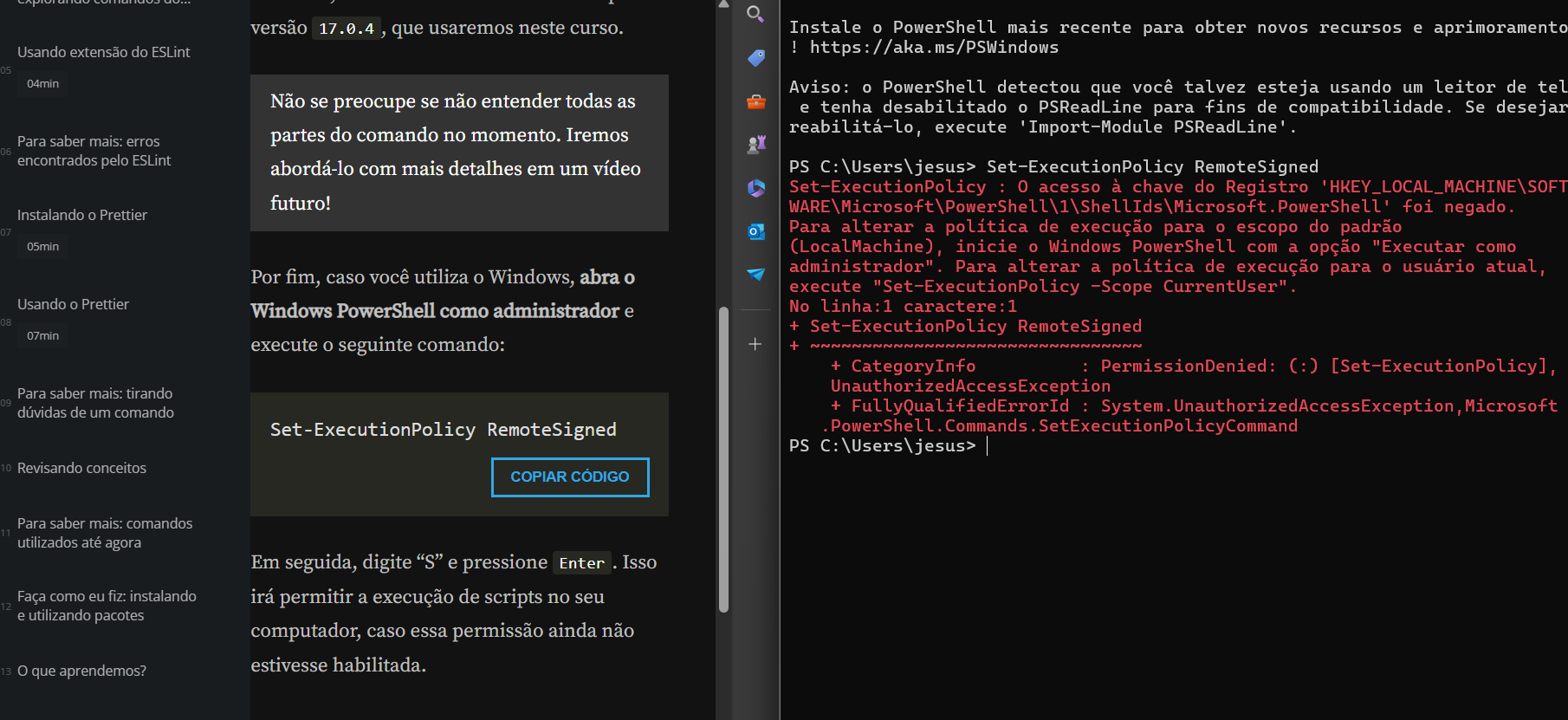Viewport: 1568px width, 720px height.
Task: Click the PowerShell prompt 'PS C:\Users\jesus>' last line
Action: coord(882,446)
